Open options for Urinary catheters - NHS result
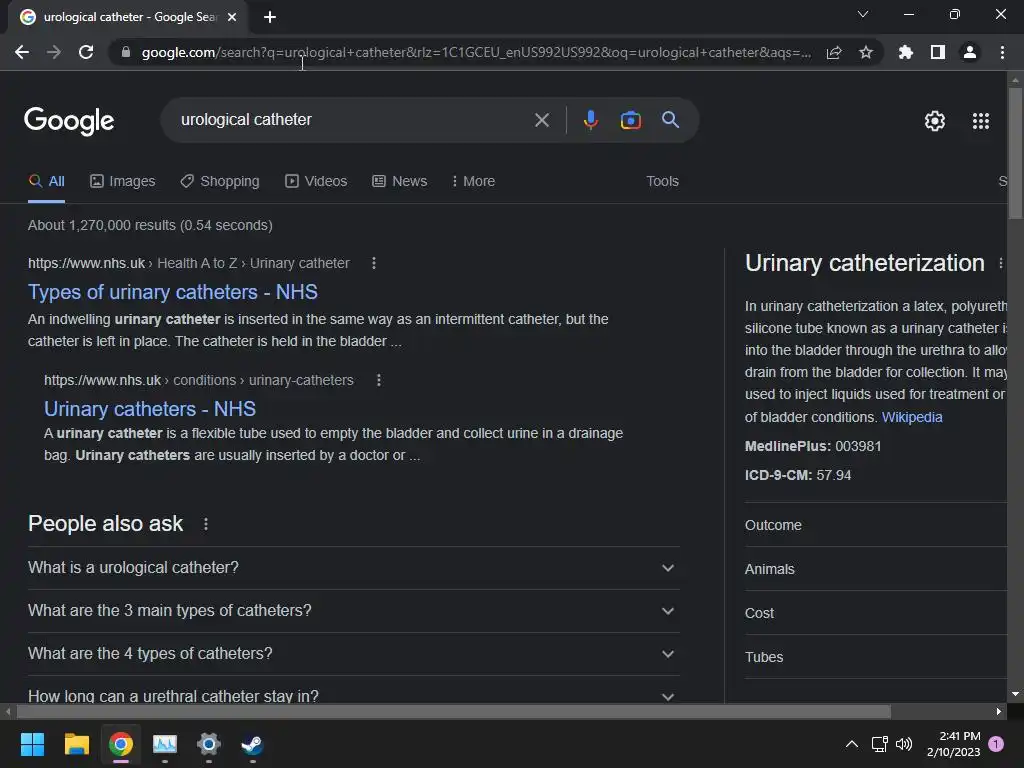 (379, 380)
